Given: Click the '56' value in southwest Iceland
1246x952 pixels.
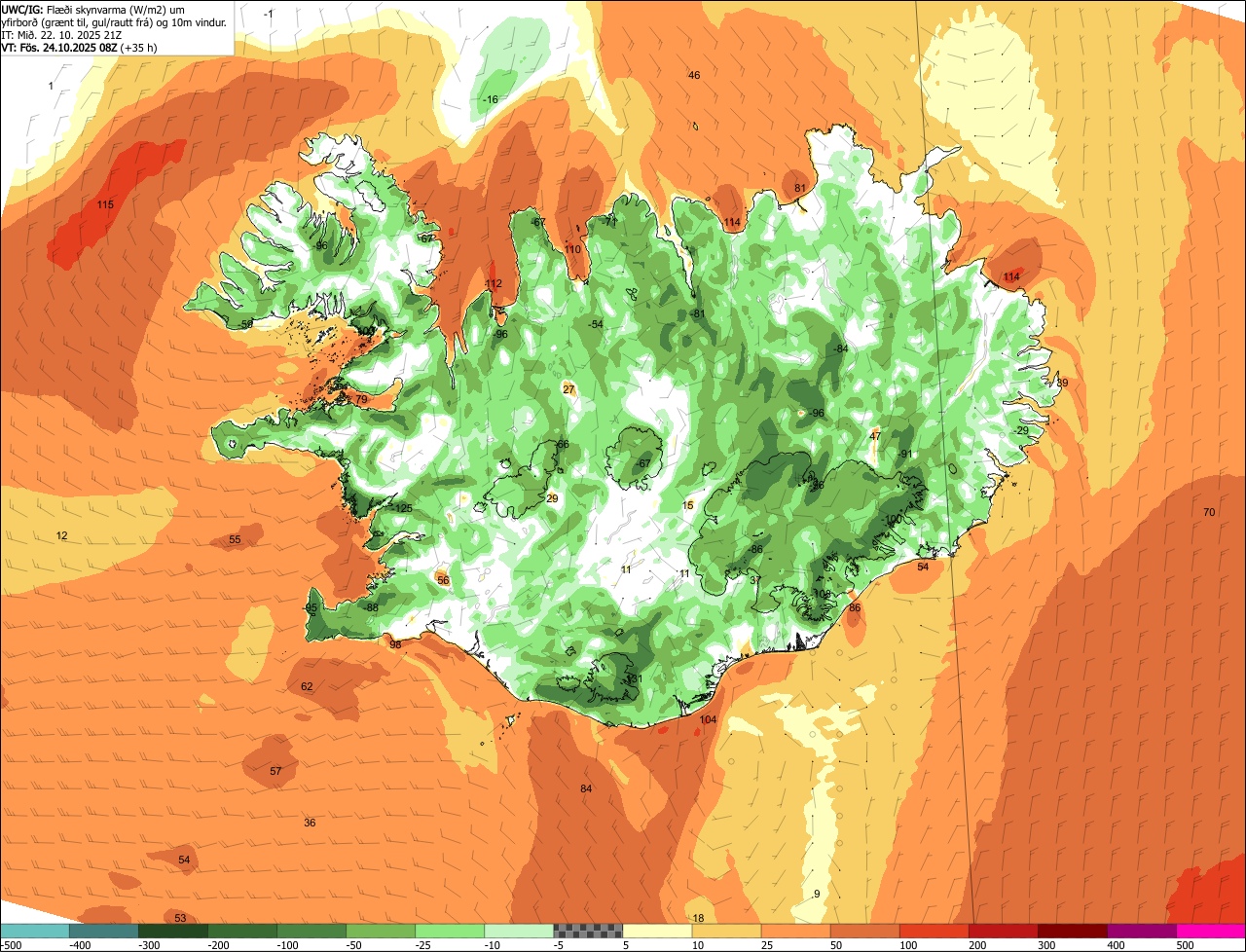Looking at the screenshot, I should click(443, 580).
